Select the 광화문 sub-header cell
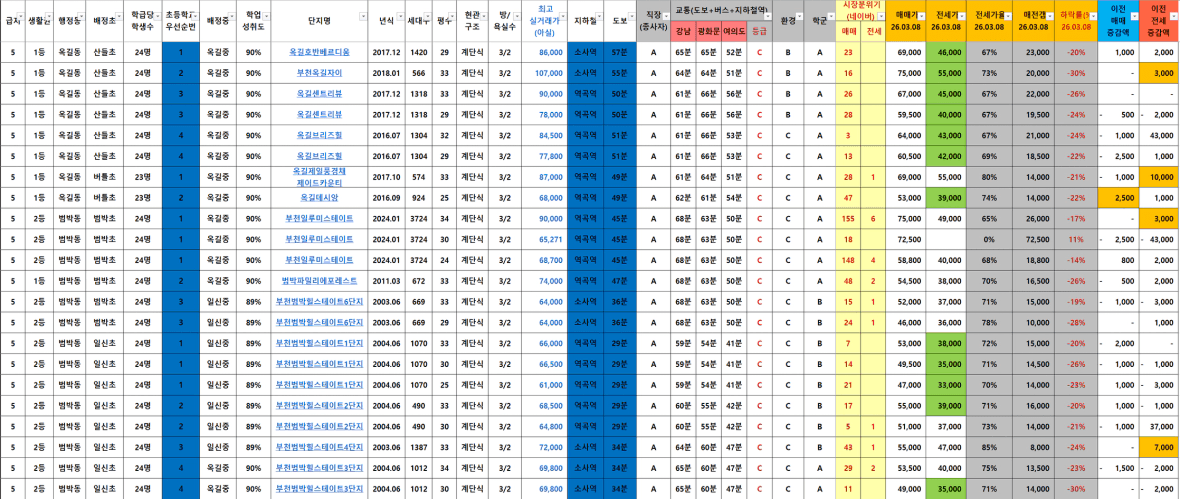This screenshot has width=1180, height=499. [x=709, y=32]
